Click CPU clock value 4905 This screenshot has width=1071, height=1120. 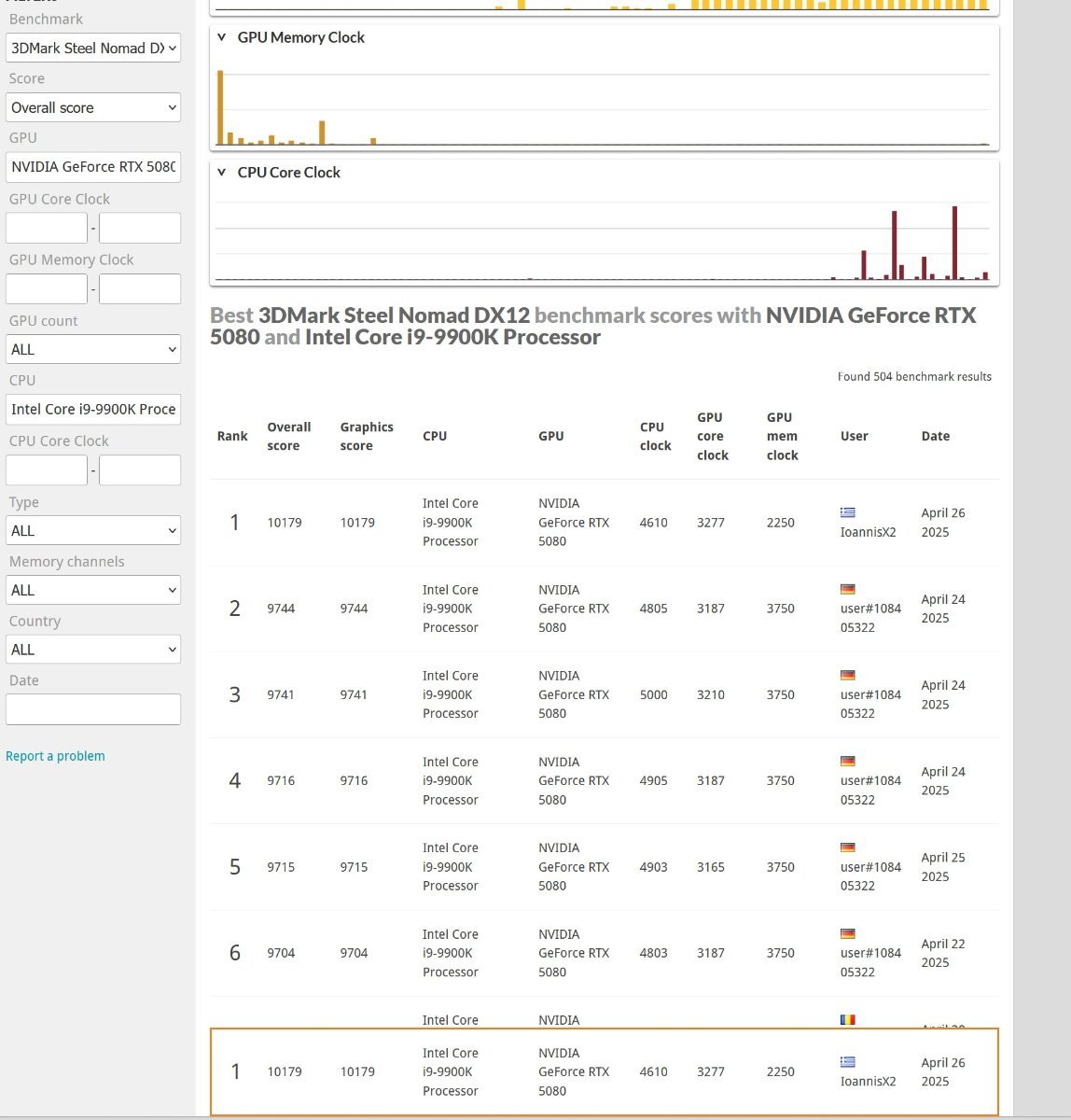653,780
